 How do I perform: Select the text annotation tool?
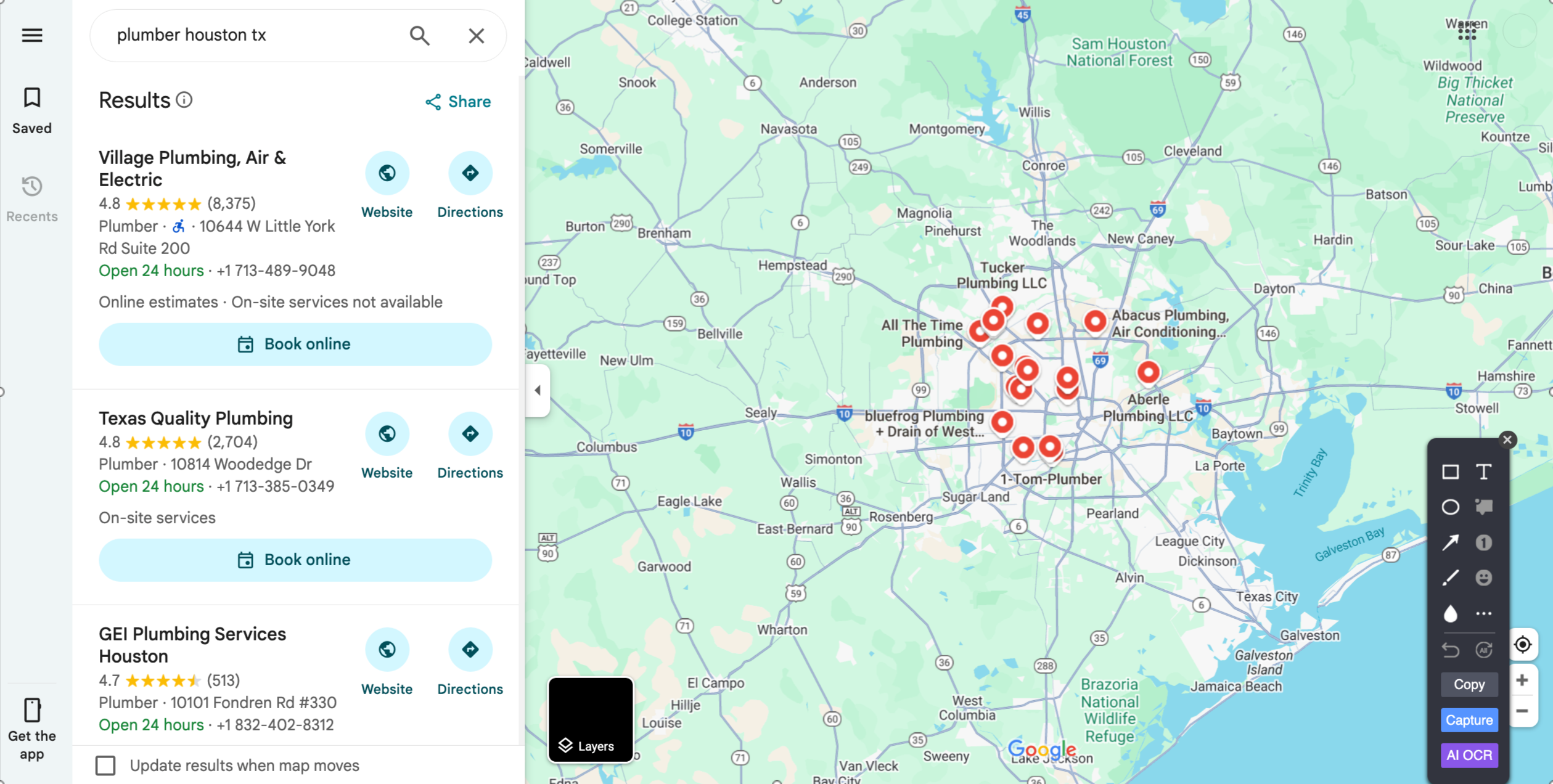pyautogui.click(x=1484, y=472)
